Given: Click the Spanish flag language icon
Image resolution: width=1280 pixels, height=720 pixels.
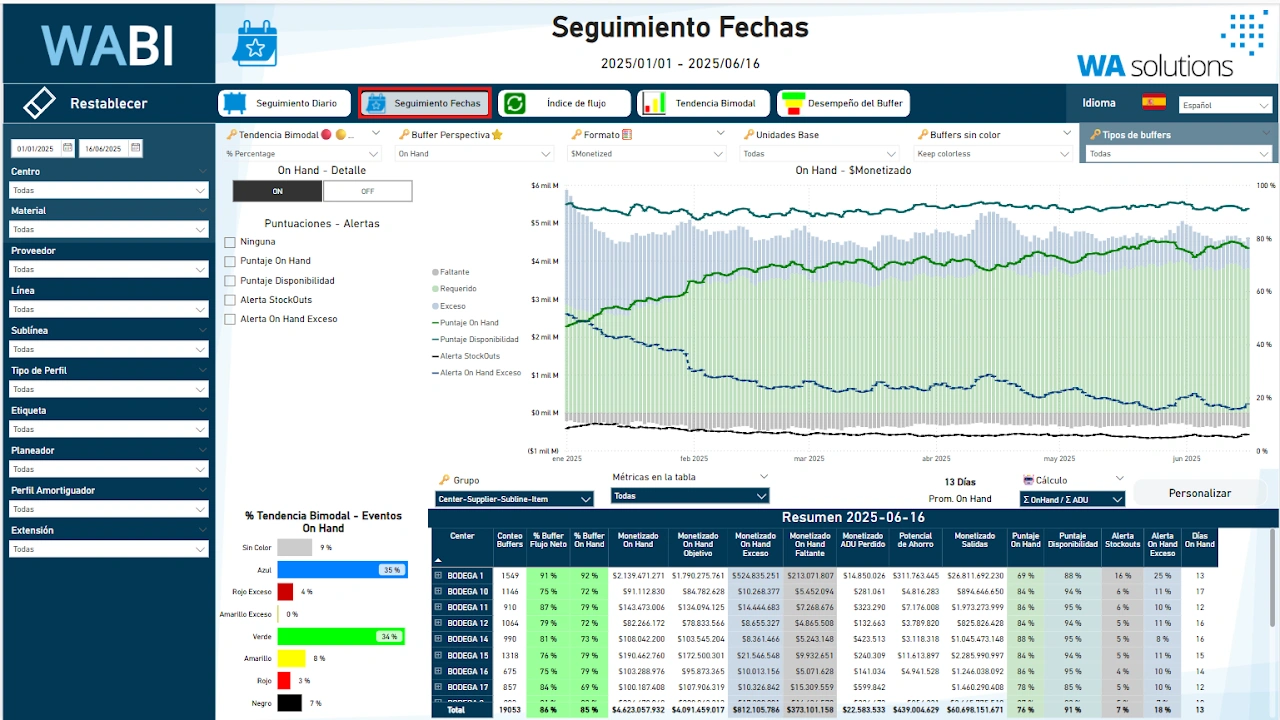Looking at the screenshot, I should point(1154,103).
